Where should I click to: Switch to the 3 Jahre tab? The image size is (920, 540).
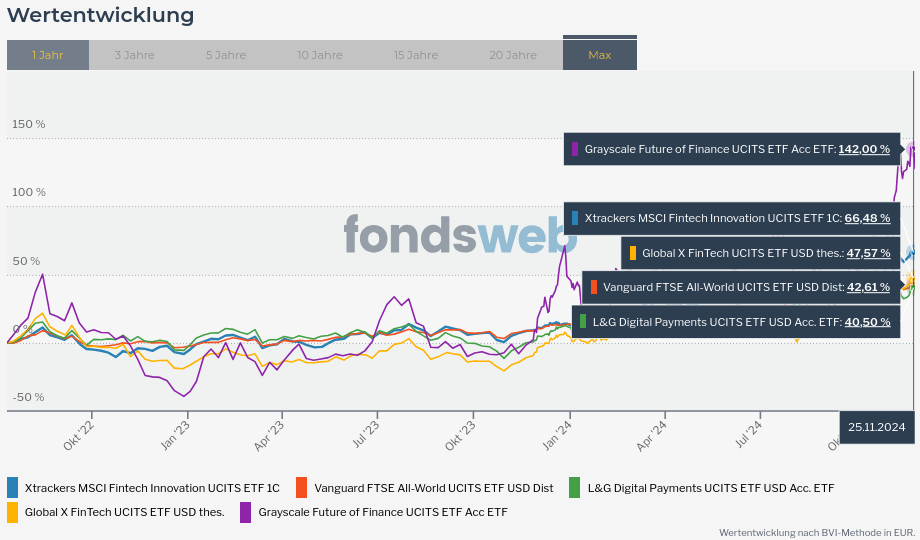[134, 55]
